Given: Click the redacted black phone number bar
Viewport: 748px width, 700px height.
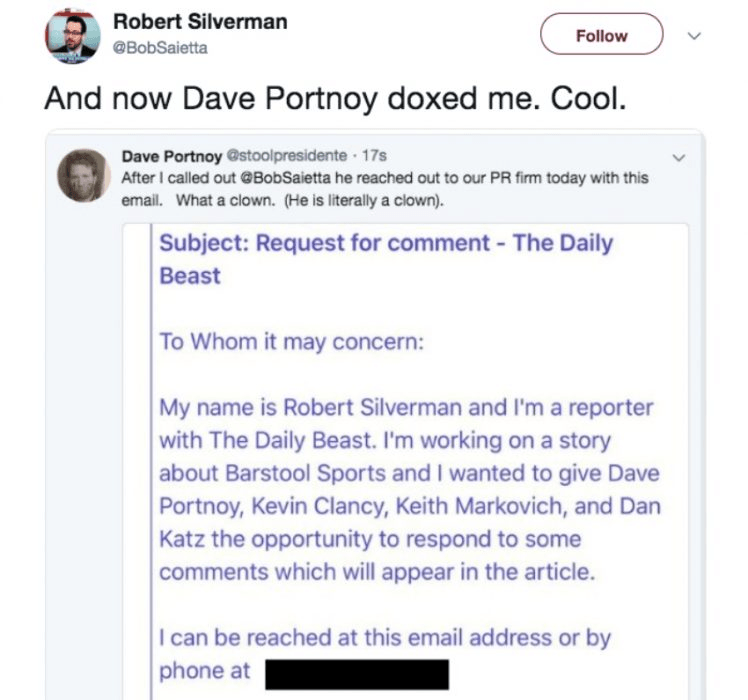Looking at the screenshot, I should (x=356, y=674).
